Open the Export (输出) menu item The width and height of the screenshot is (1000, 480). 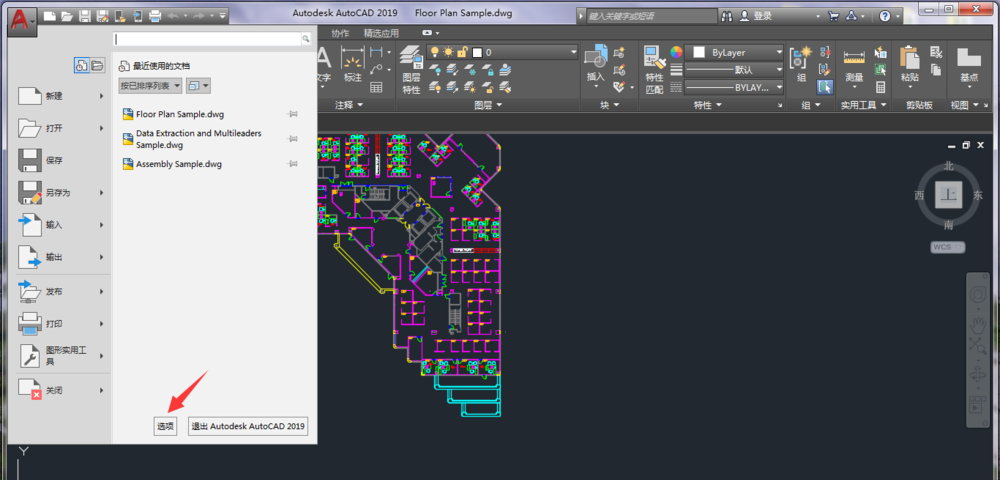[55, 257]
